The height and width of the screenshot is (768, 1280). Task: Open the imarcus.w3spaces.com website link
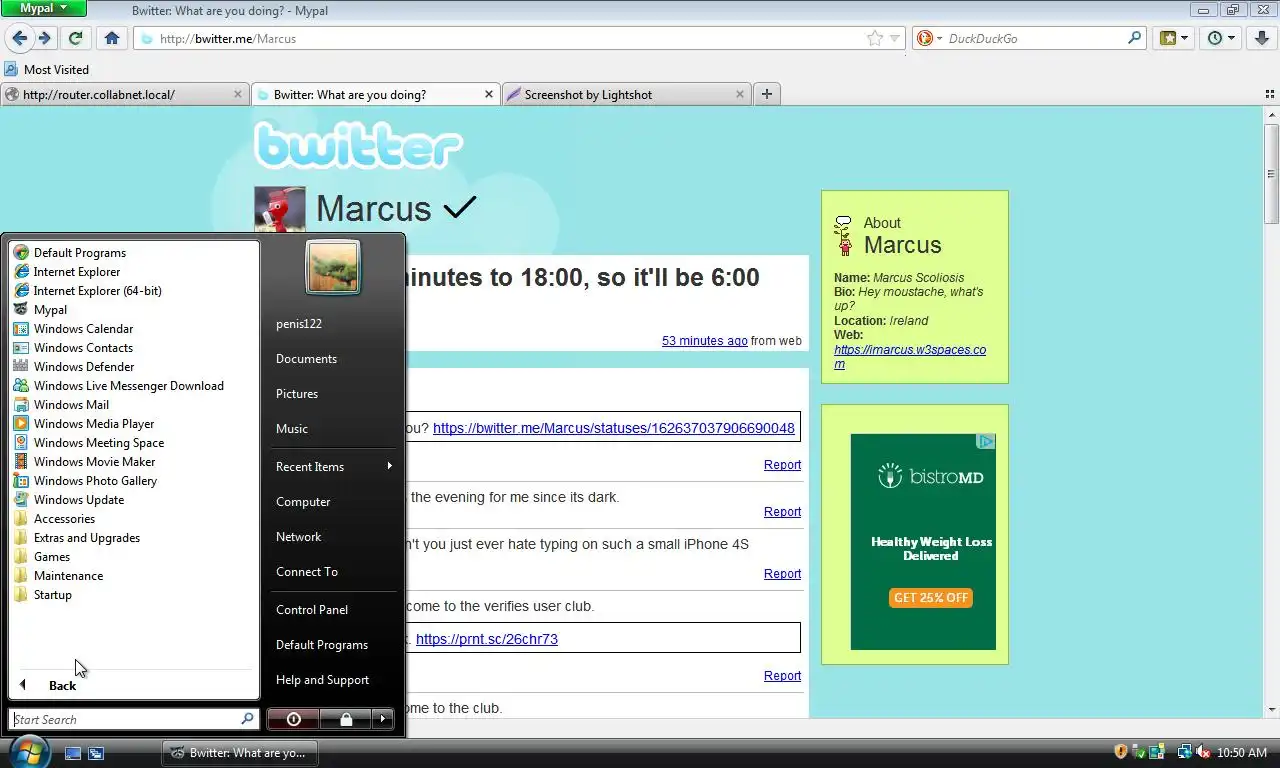(910, 357)
